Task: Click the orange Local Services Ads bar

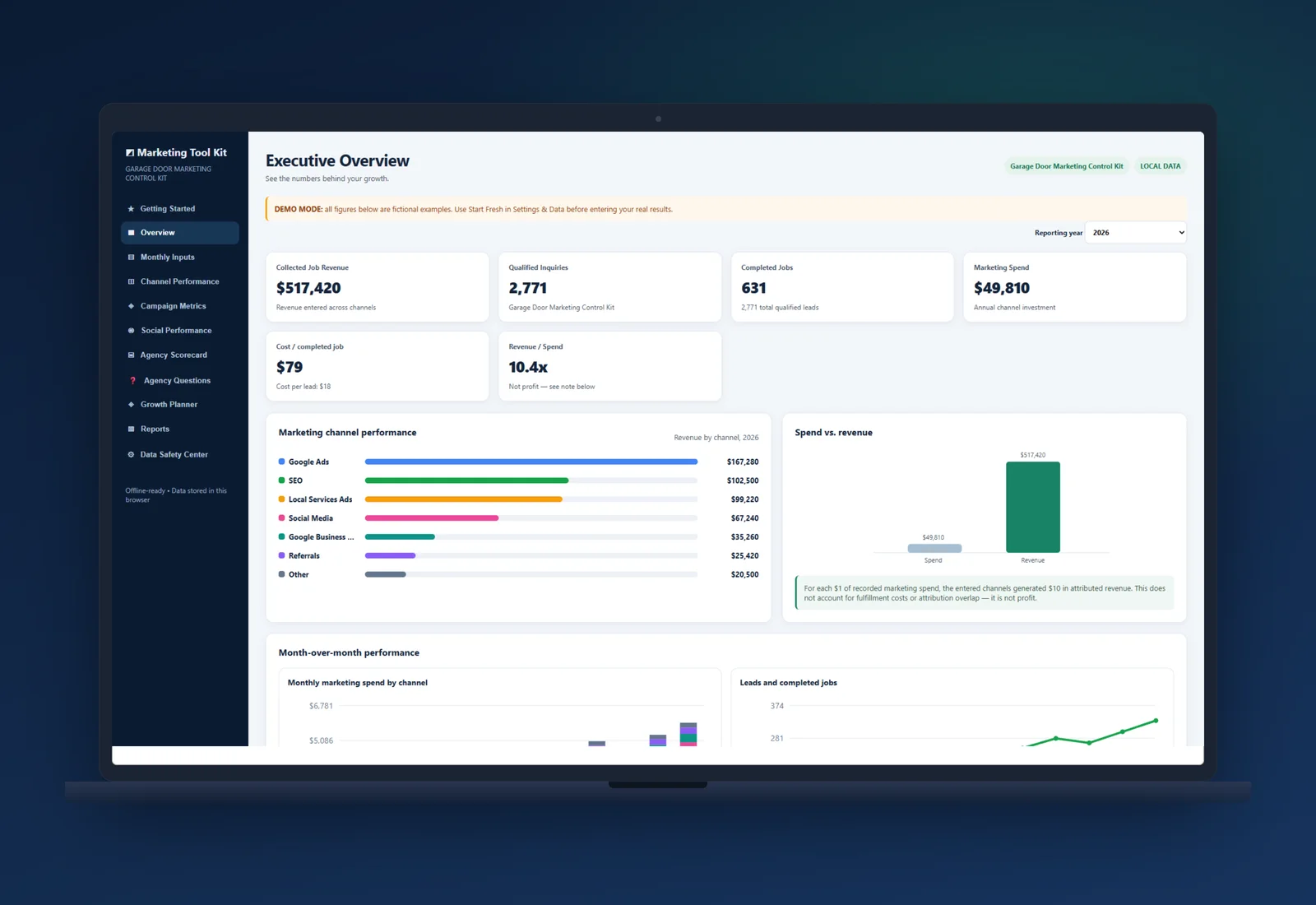Action: (x=464, y=499)
